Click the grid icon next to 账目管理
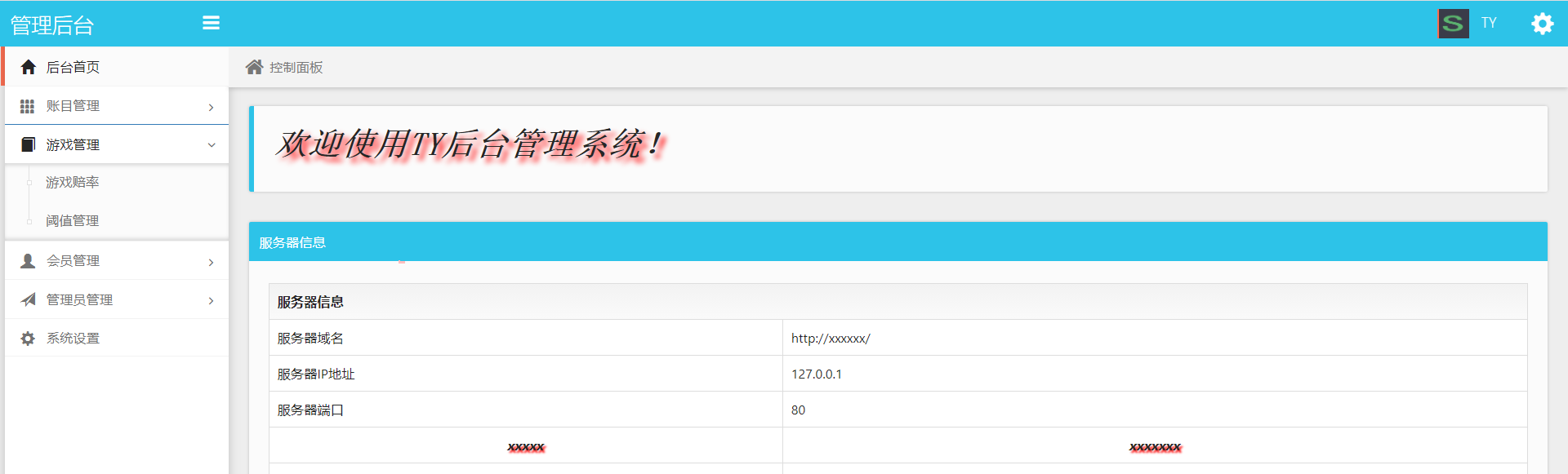 [x=27, y=106]
